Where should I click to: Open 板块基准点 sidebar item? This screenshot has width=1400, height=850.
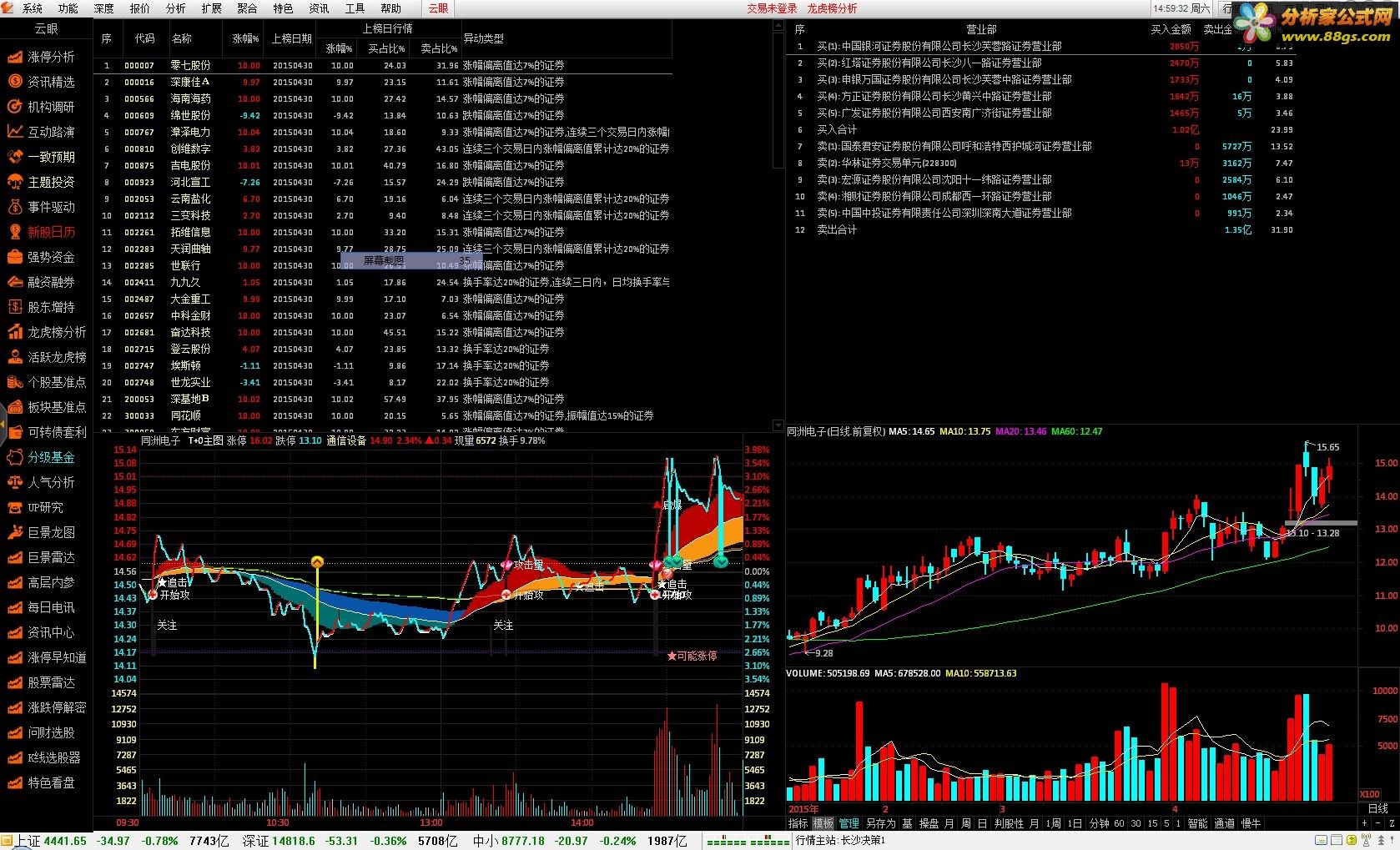point(47,407)
